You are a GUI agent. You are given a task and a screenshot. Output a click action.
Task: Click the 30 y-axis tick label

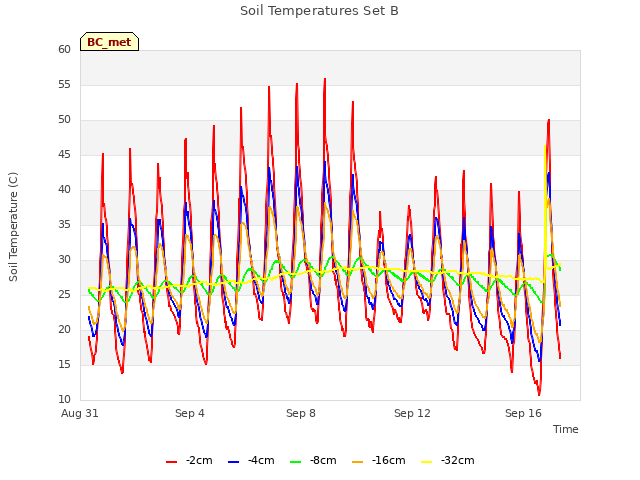64,260
